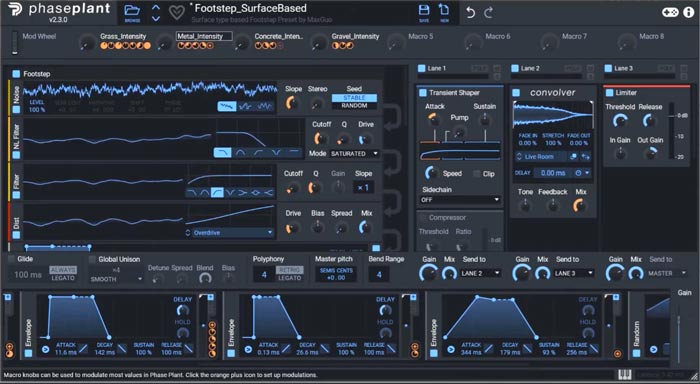Image resolution: width=700 pixels, height=384 pixels.
Task: Click the Polyphony RETRIG button
Action: click(x=289, y=270)
